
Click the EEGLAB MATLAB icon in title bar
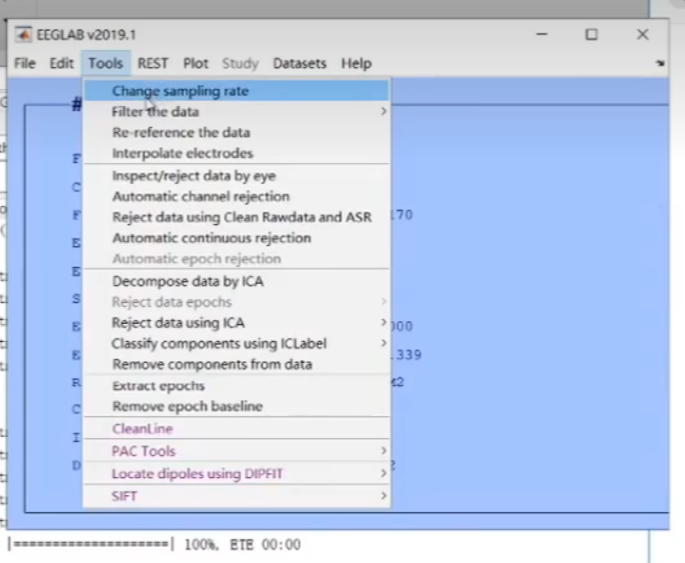[x=22, y=35]
